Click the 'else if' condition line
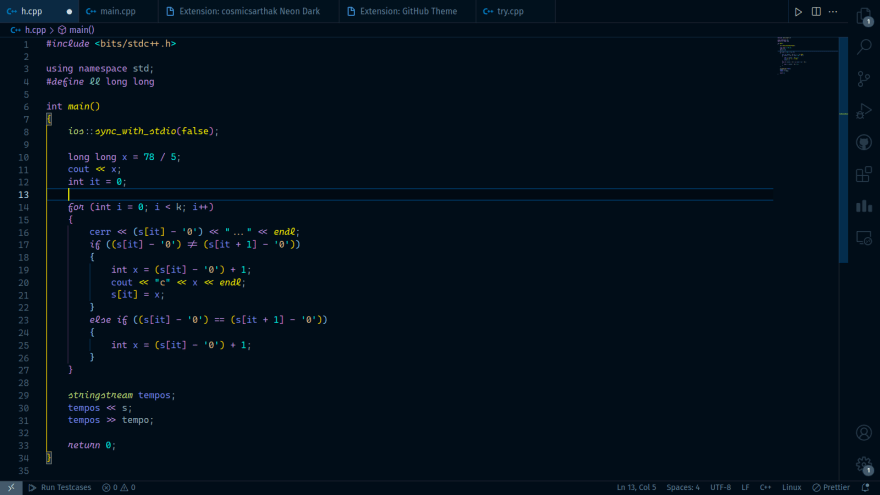880x495 pixels. click(208, 320)
